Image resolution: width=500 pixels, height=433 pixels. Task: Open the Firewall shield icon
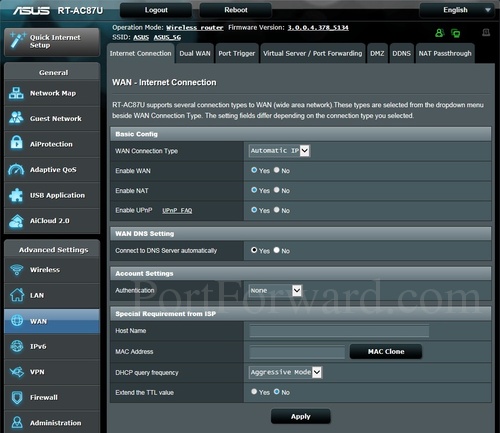pos(17,397)
